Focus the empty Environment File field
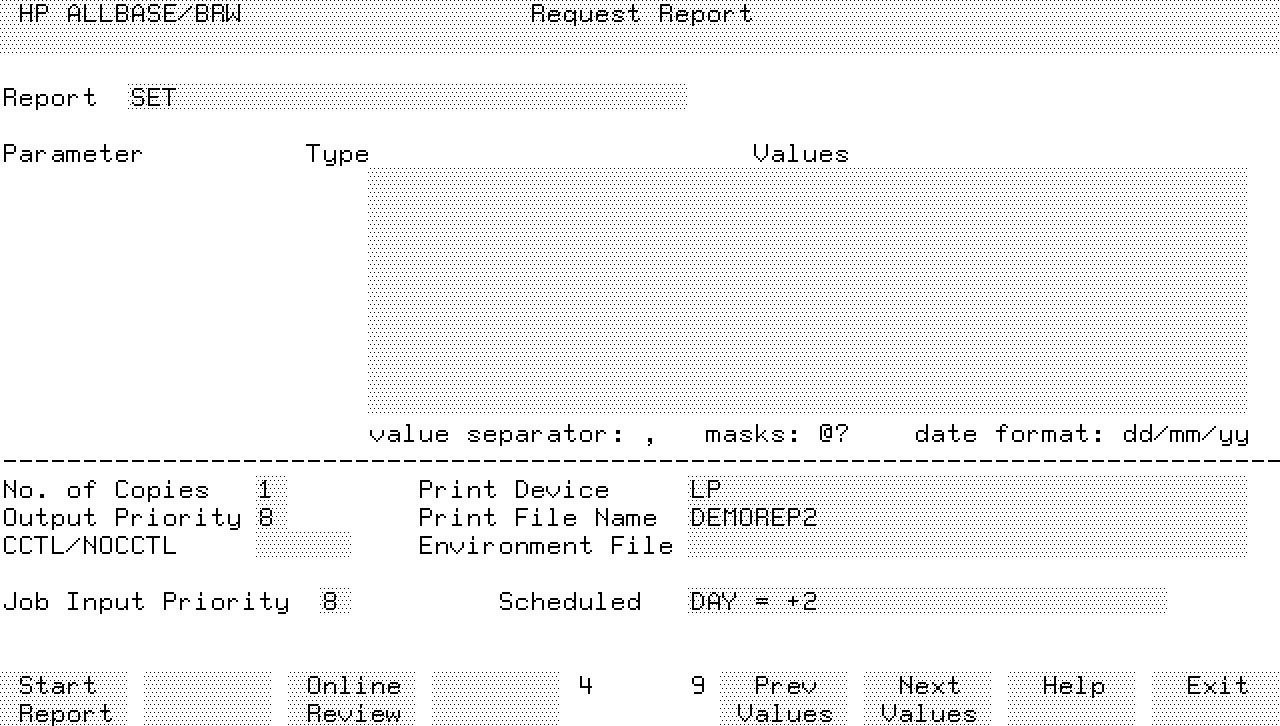The height and width of the screenshot is (726, 1280). coord(966,546)
